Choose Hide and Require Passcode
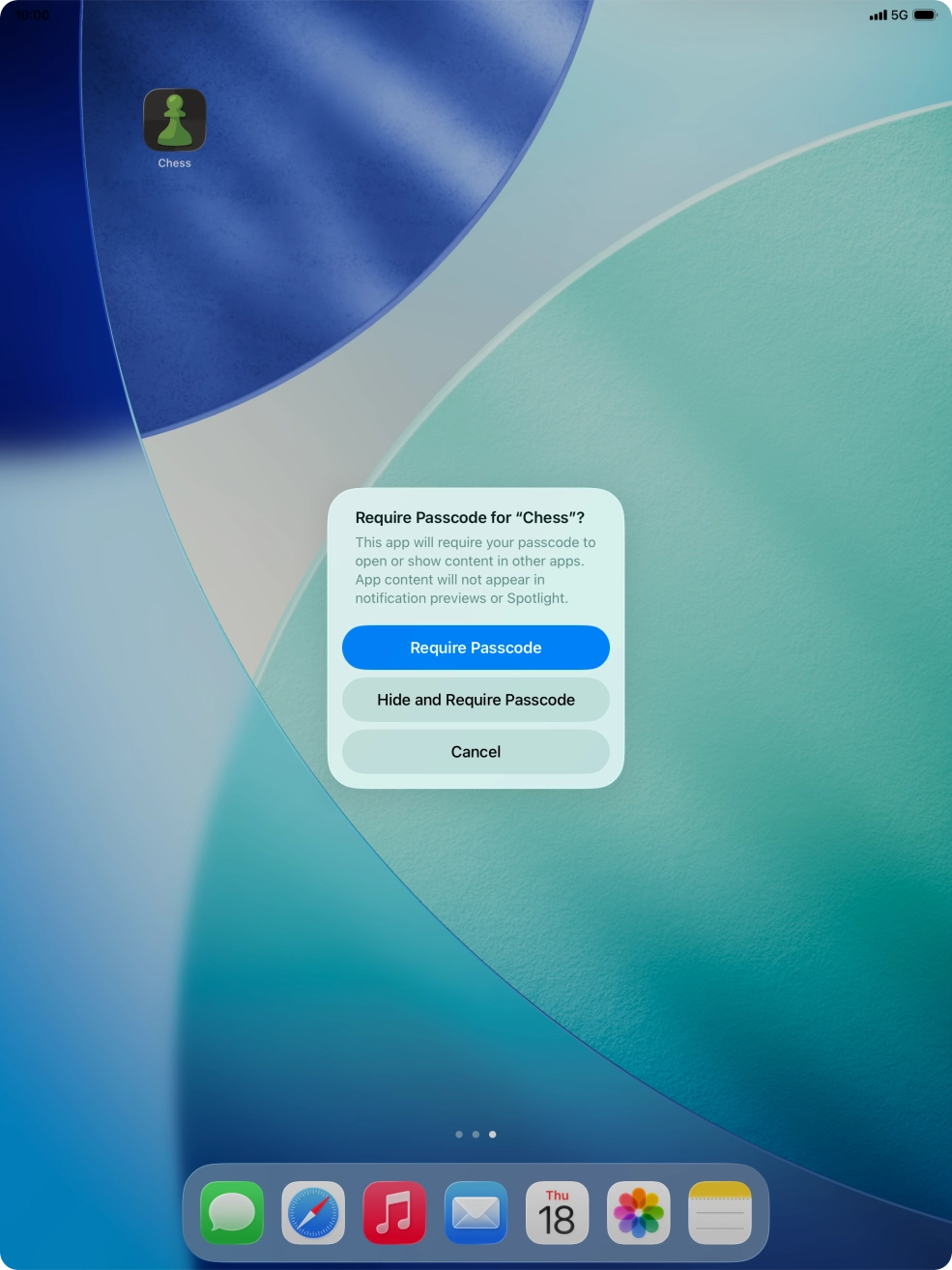Viewport: 952px width, 1270px height. tap(476, 699)
